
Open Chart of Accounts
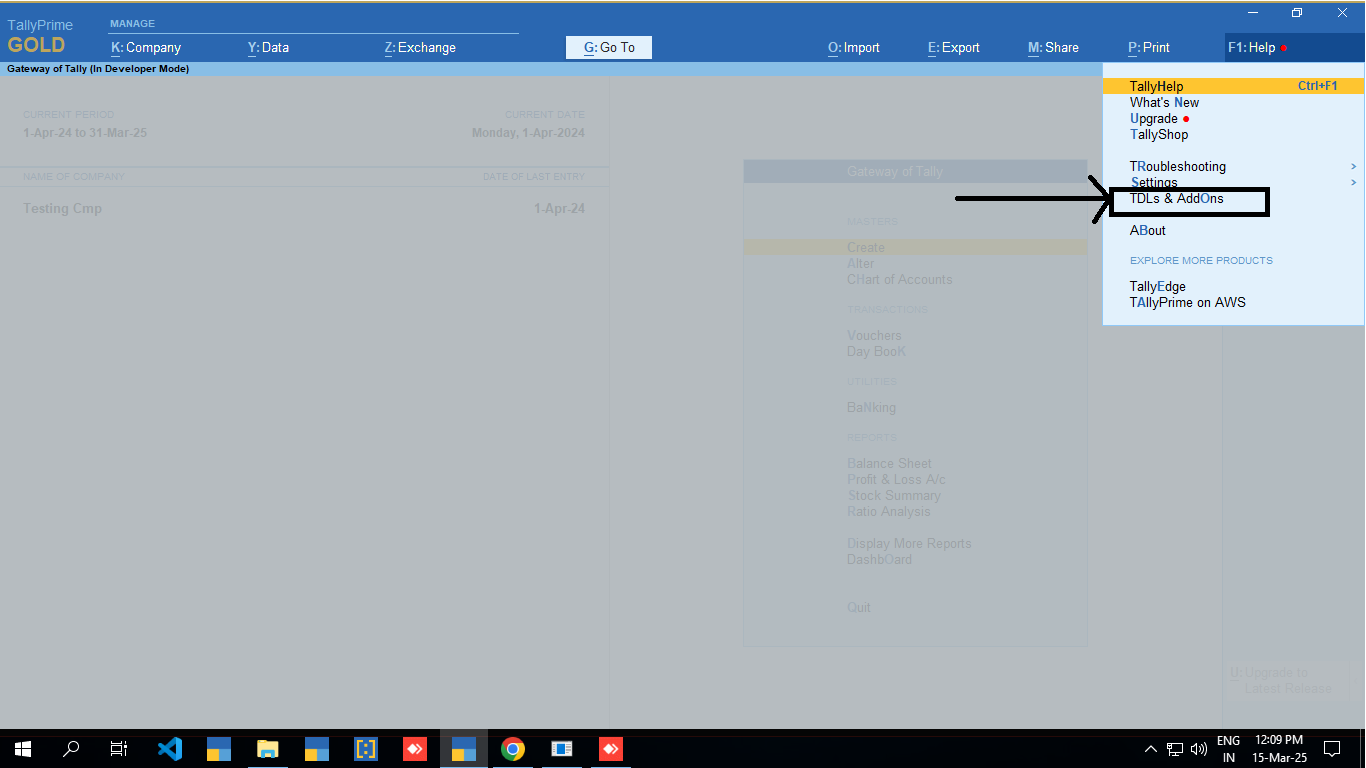click(x=900, y=279)
